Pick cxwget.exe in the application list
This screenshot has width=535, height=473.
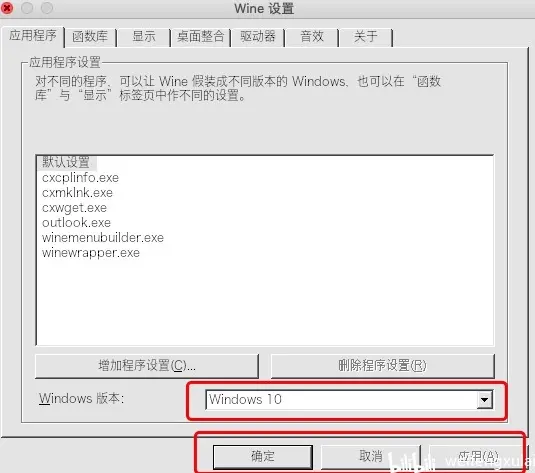(74, 208)
